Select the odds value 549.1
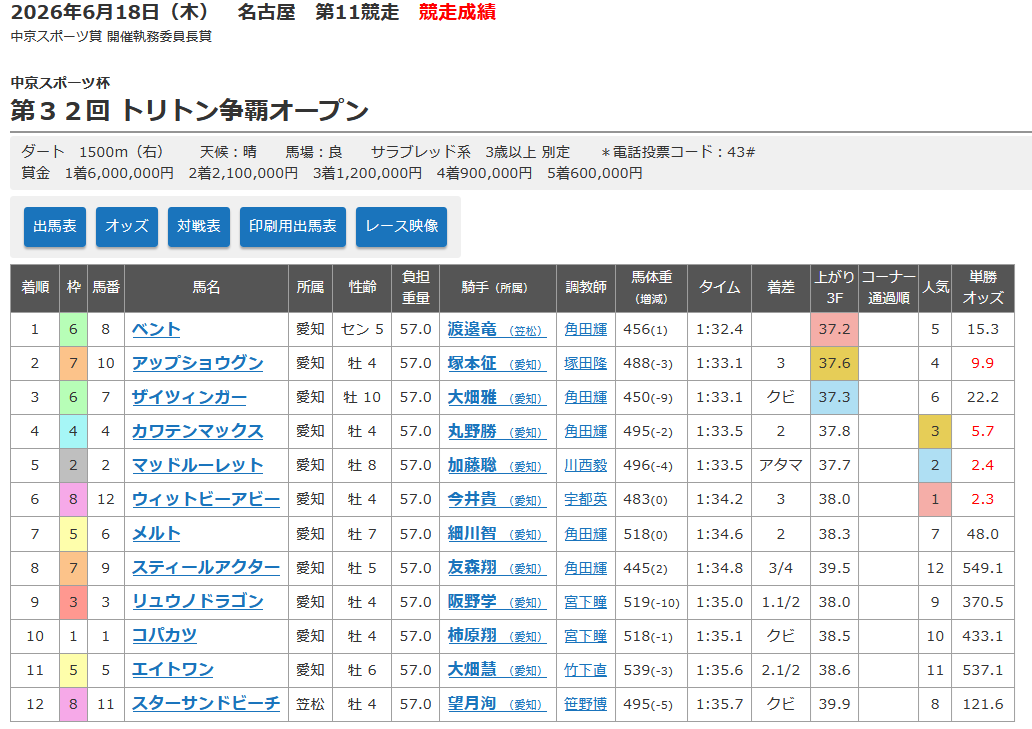This screenshot has width=1032, height=729. point(983,568)
